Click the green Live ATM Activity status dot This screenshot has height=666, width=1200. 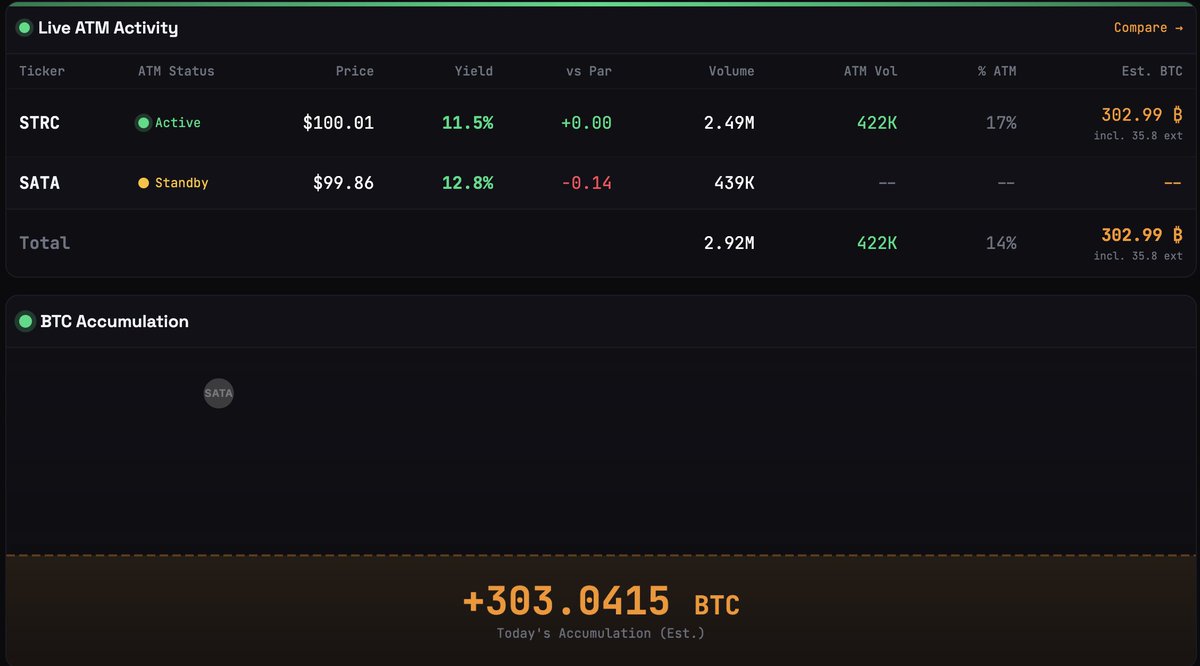point(24,28)
